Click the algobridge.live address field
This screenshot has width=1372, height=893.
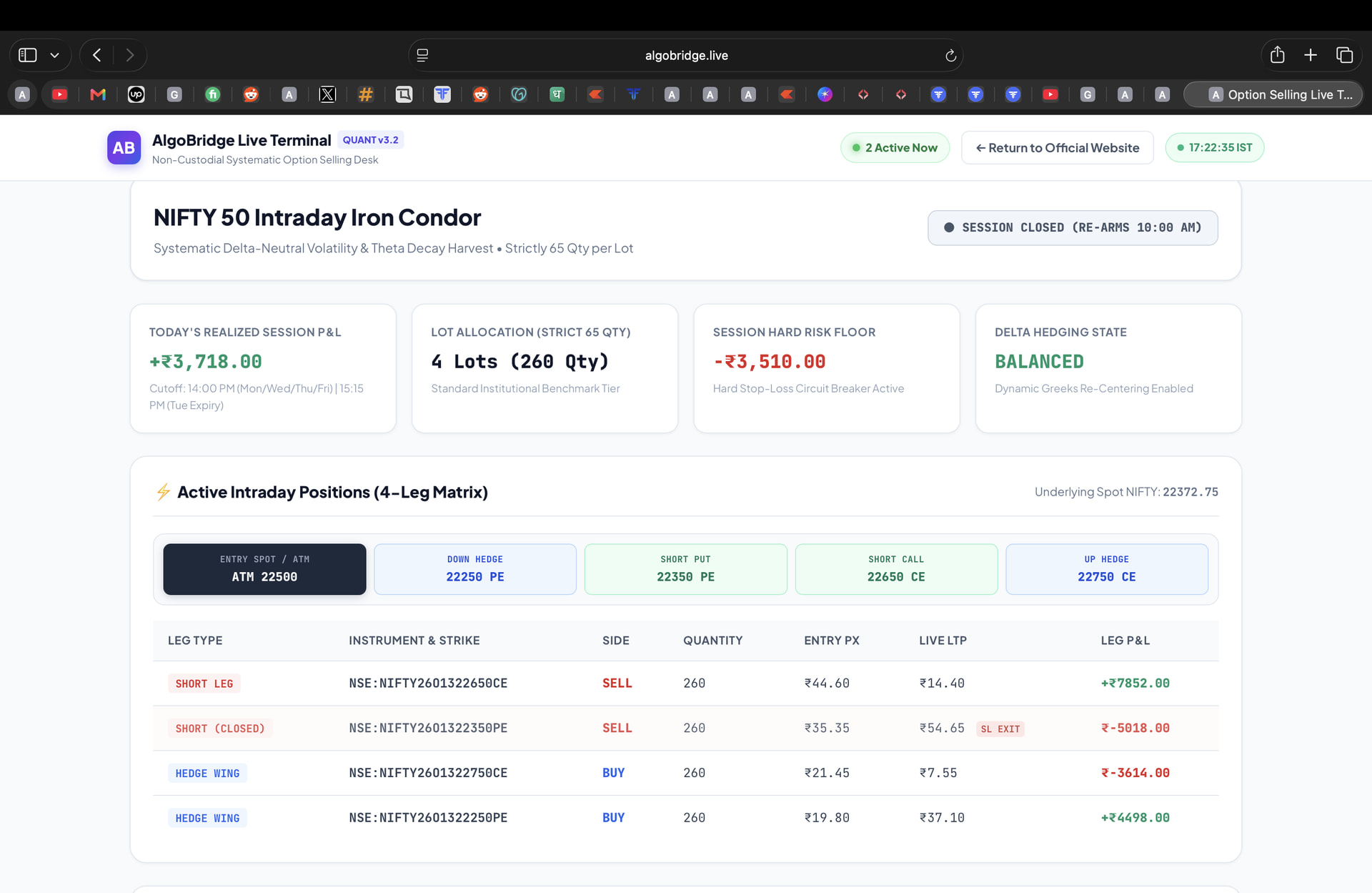coord(686,55)
